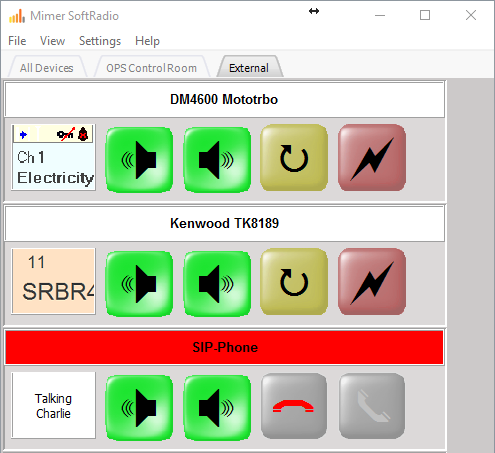Image resolution: width=495 pixels, height=453 pixels.
Task: Open the Settings menu
Action: click(100, 41)
